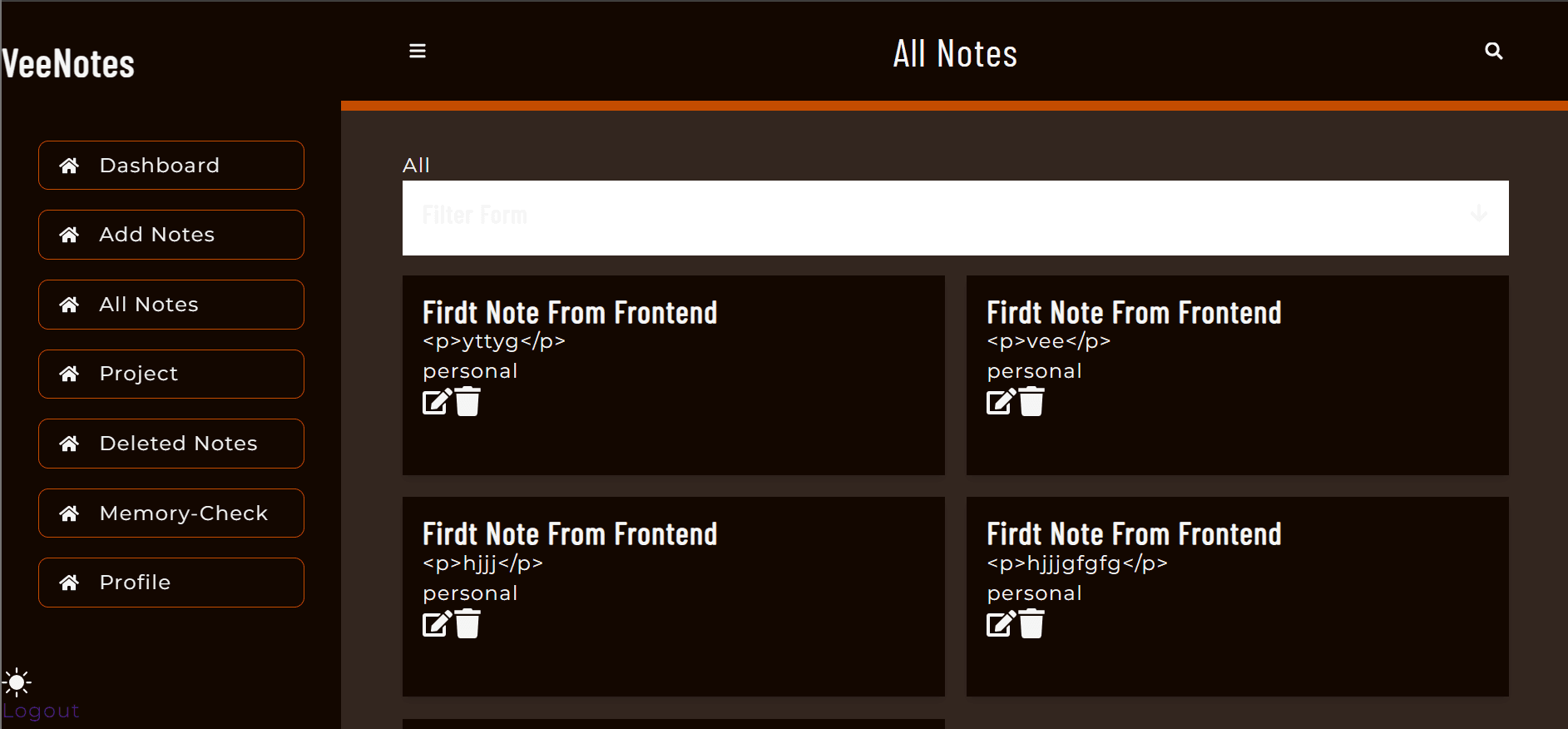Open the Project page from sidebar
Image resolution: width=1568 pixels, height=729 pixels.
click(x=171, y=374)
